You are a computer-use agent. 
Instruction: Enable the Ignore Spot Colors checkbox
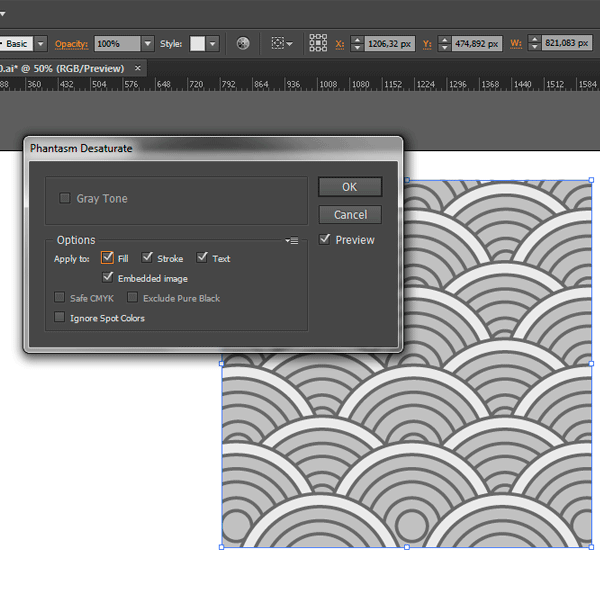[59, 317]
